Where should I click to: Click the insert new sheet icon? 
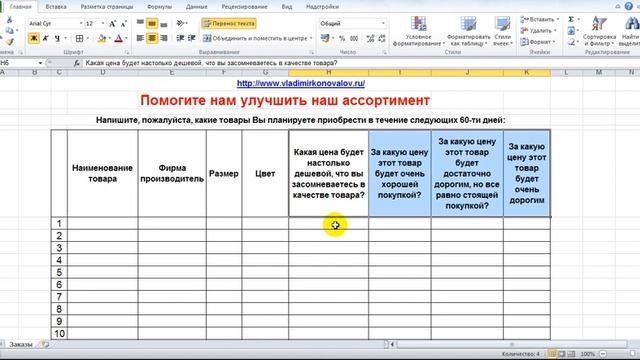coord(45,344)
